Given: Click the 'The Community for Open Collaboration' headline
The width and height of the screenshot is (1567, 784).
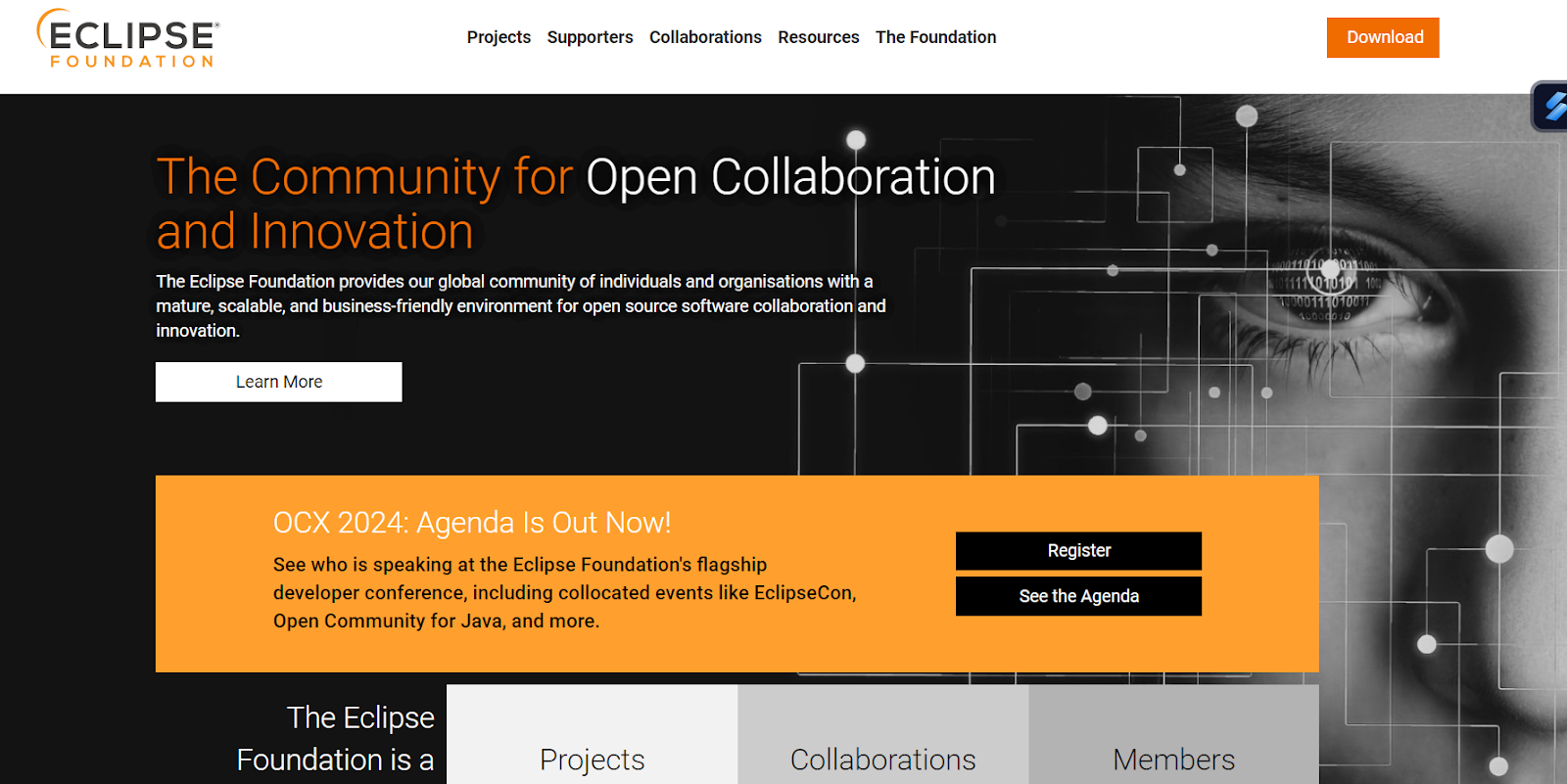Looking at the screenshot, I should click(576, 204).
